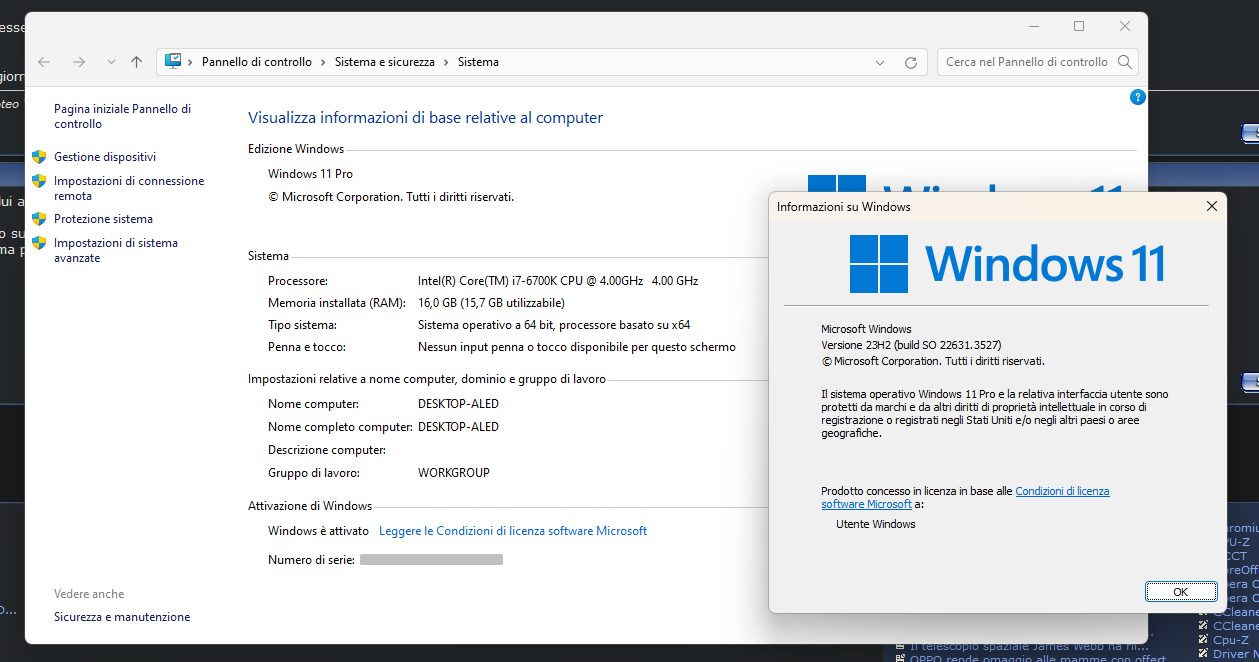Go back with the left arrow button
1259x662 pixels.
44,62
